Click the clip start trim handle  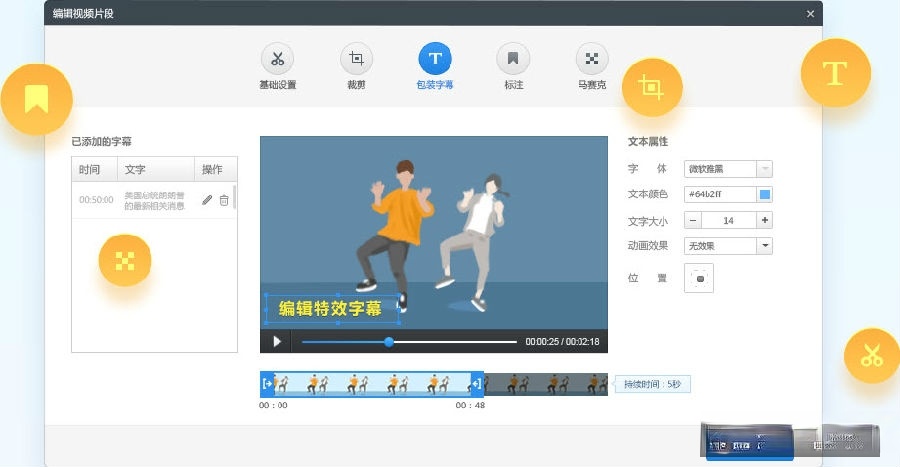pyautogui.click(x=267, y=384)
